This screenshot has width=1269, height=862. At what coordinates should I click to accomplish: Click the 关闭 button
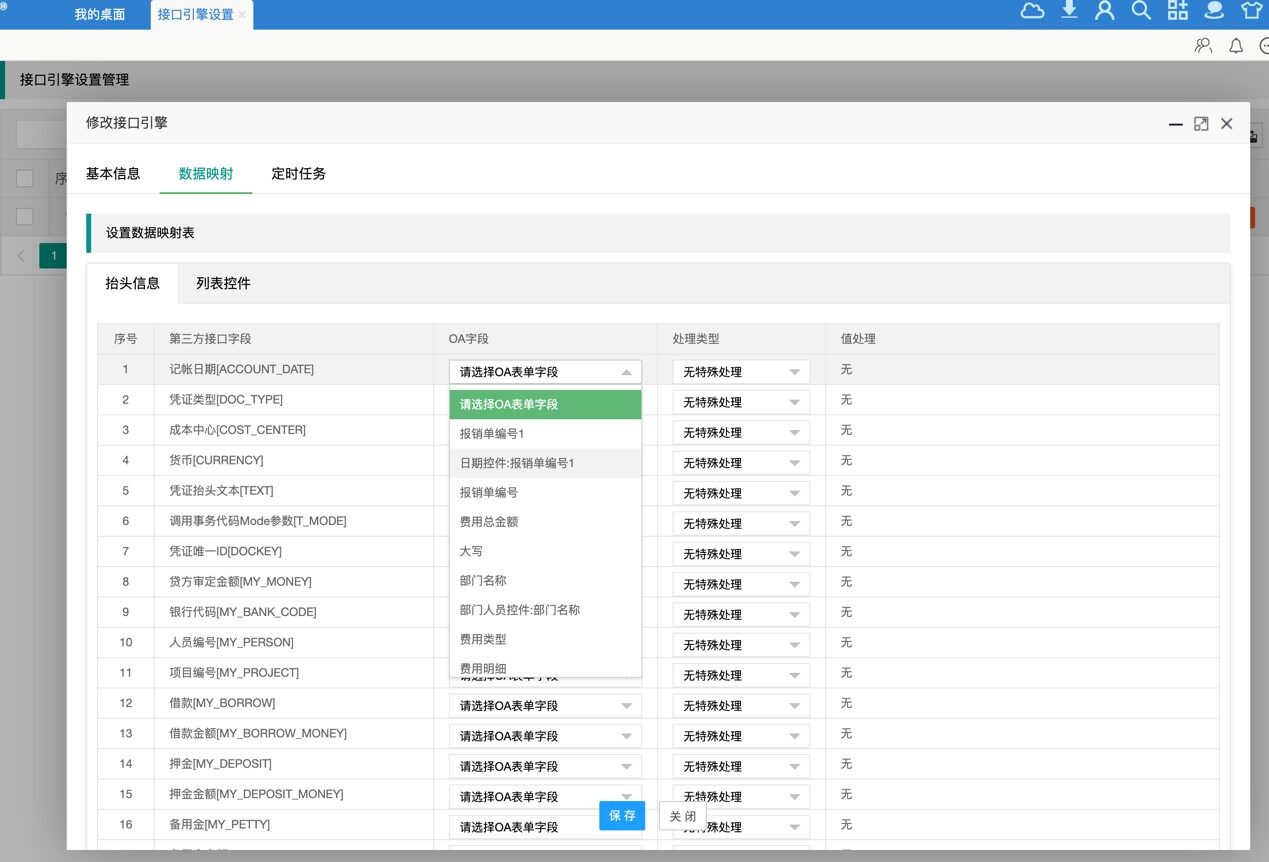pyautogui.click(x=682, y=815)
